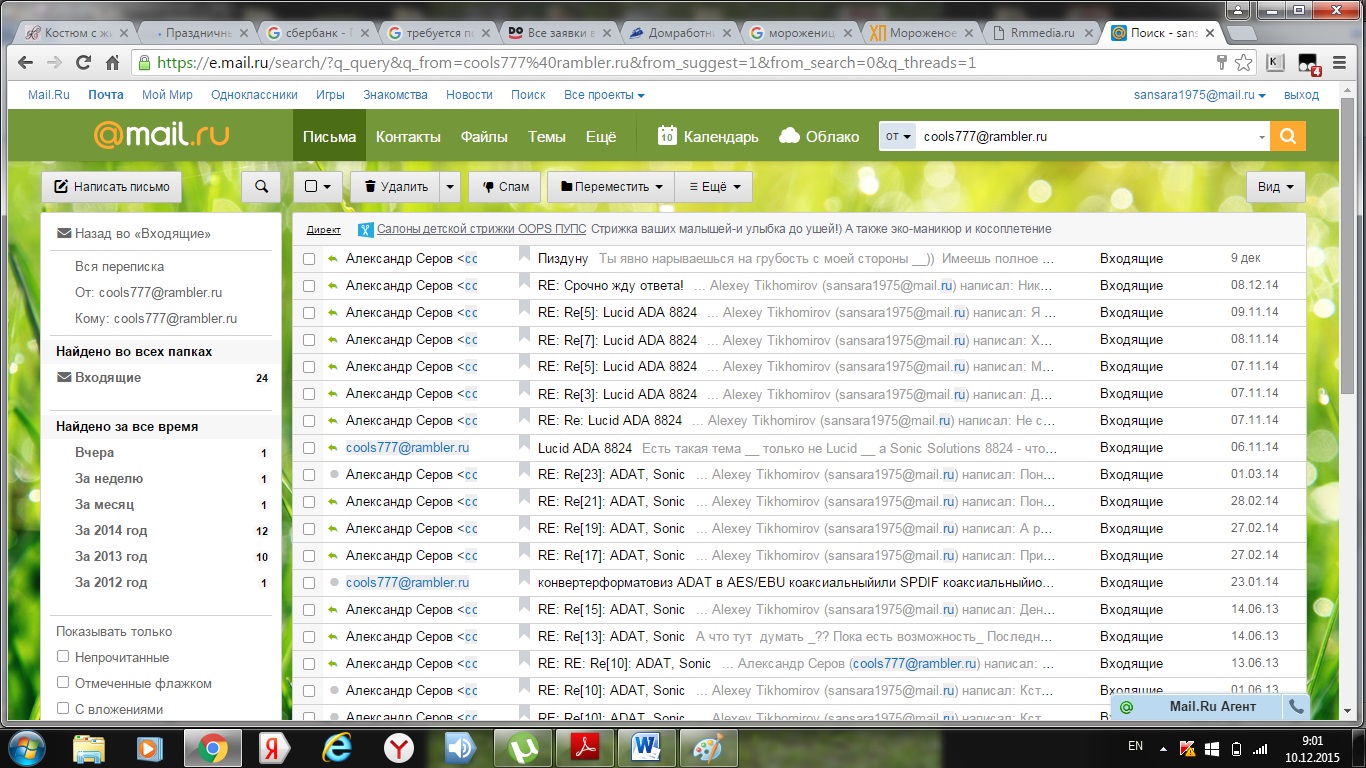Open Adobe Reader from the taskbar
1366x768 pixels.
pyautogui.click(x=583, y=747)
